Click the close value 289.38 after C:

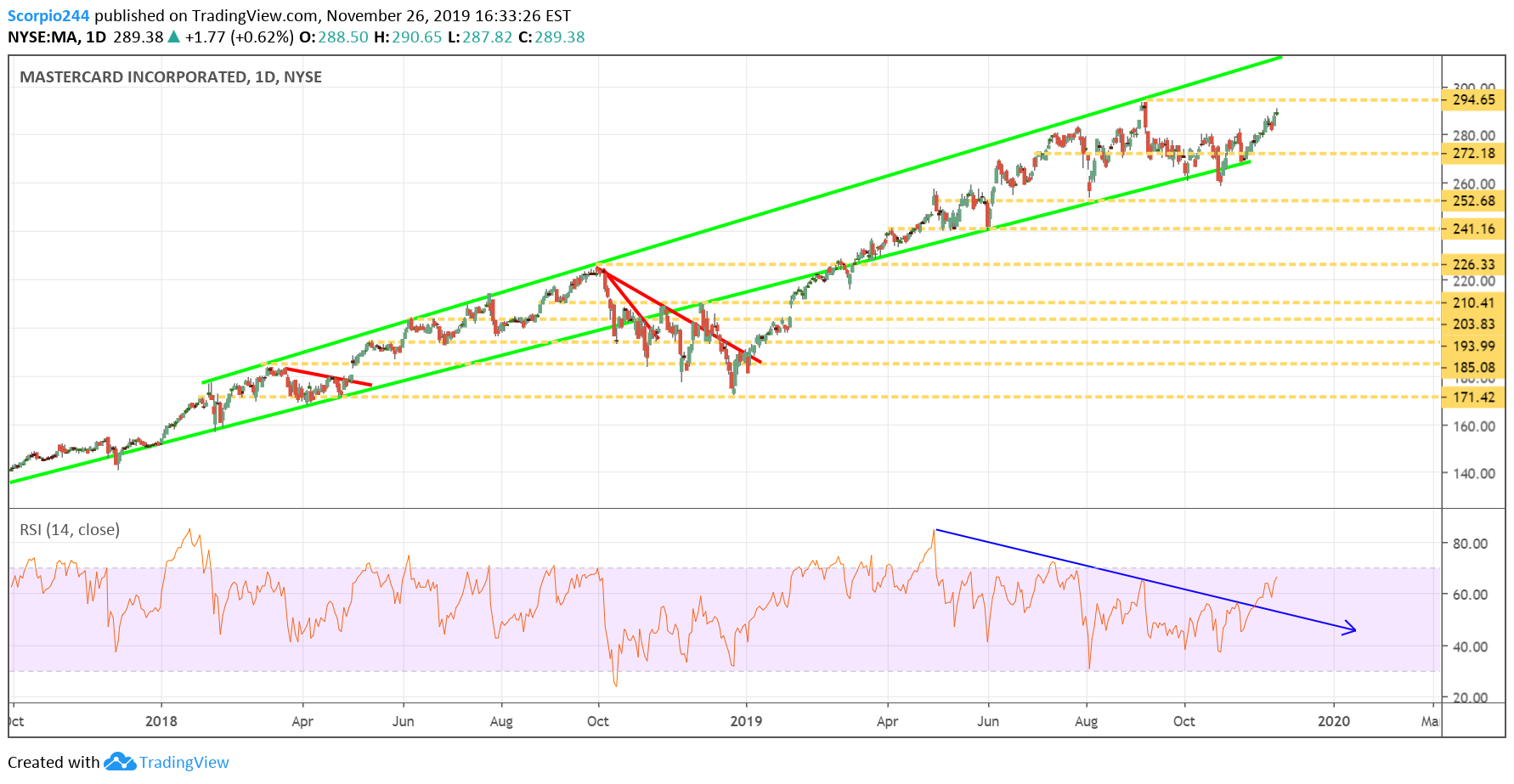pos(560,37)
